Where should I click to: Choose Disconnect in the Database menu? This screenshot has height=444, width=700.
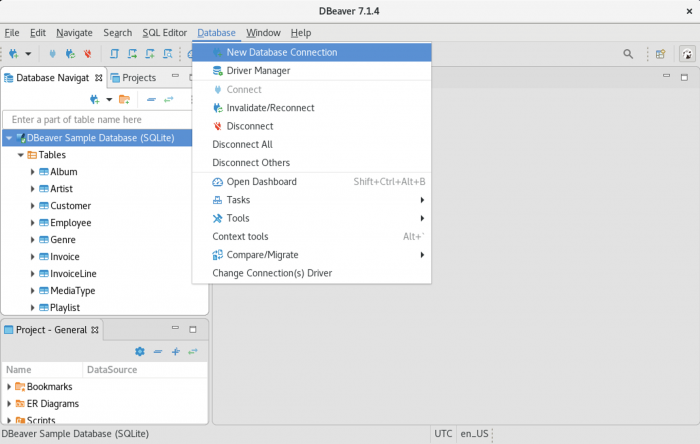coord(312,126)
